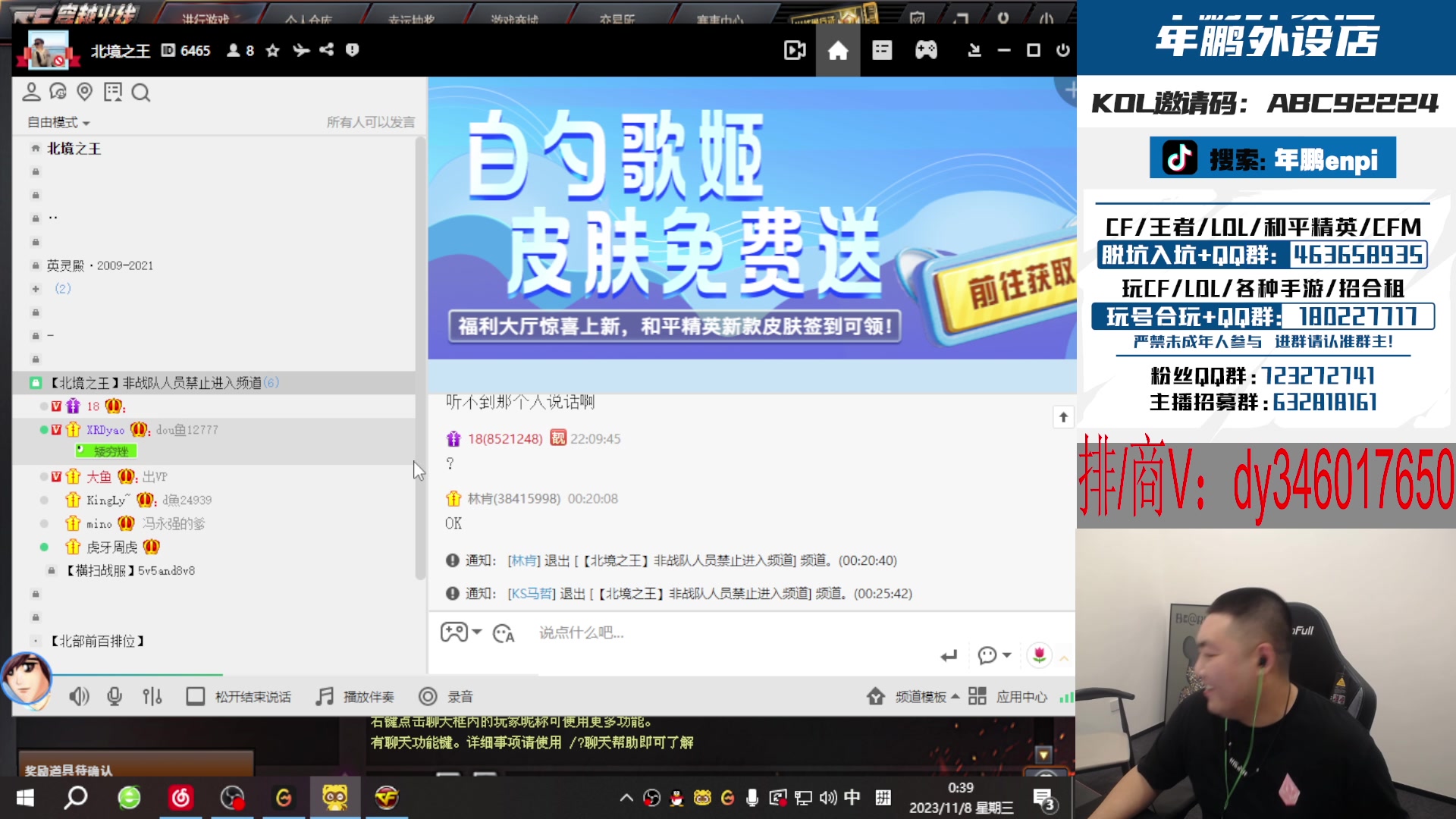Click [KS马哲] link in exit notice
Viewport: 1456px width, 819px height.
tap(532, 594)
